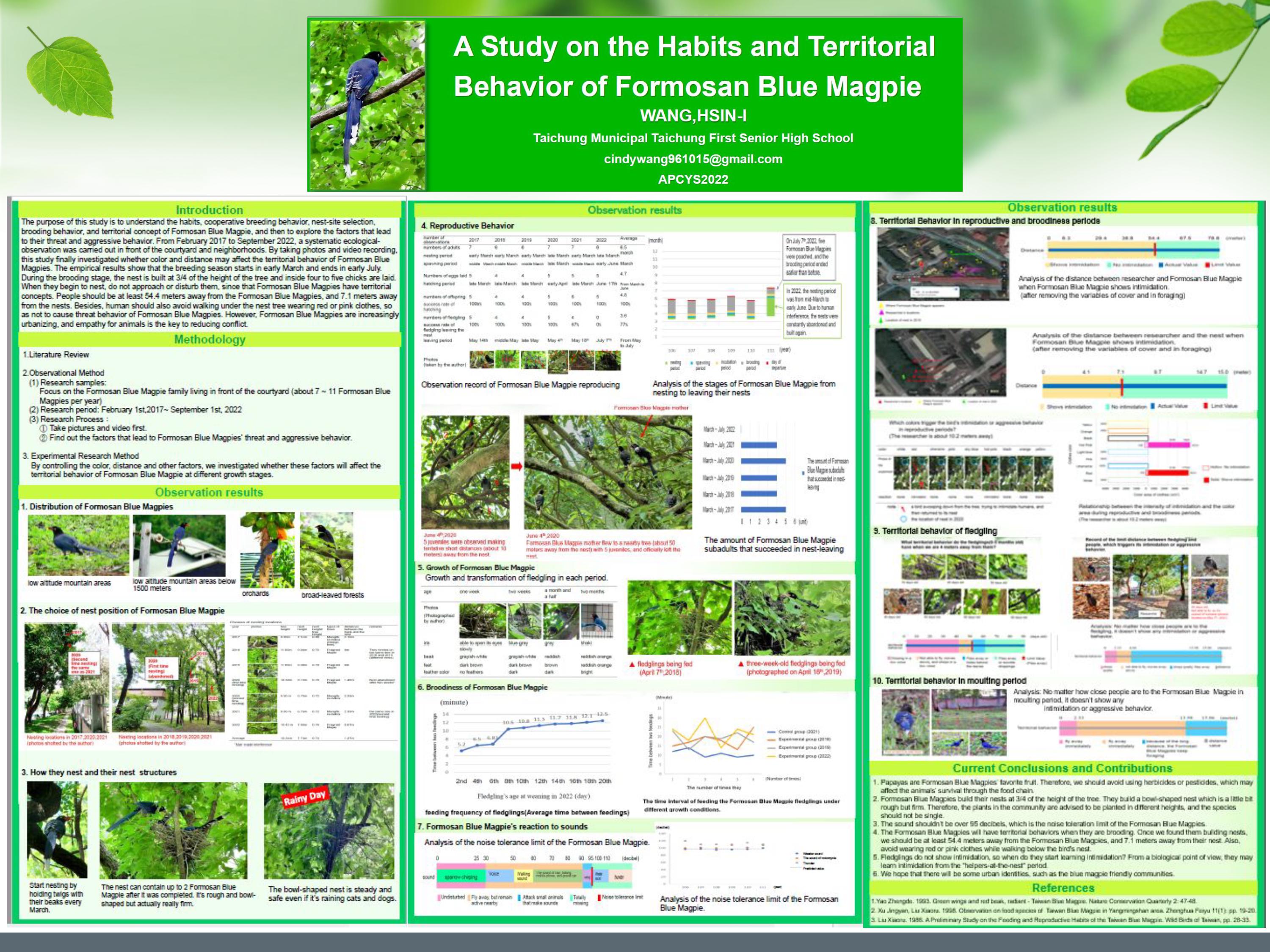Screen dimensions: 1270x952
Task: Click the Noise tolerance limit red legend swatch
Action: coord(599,897)
